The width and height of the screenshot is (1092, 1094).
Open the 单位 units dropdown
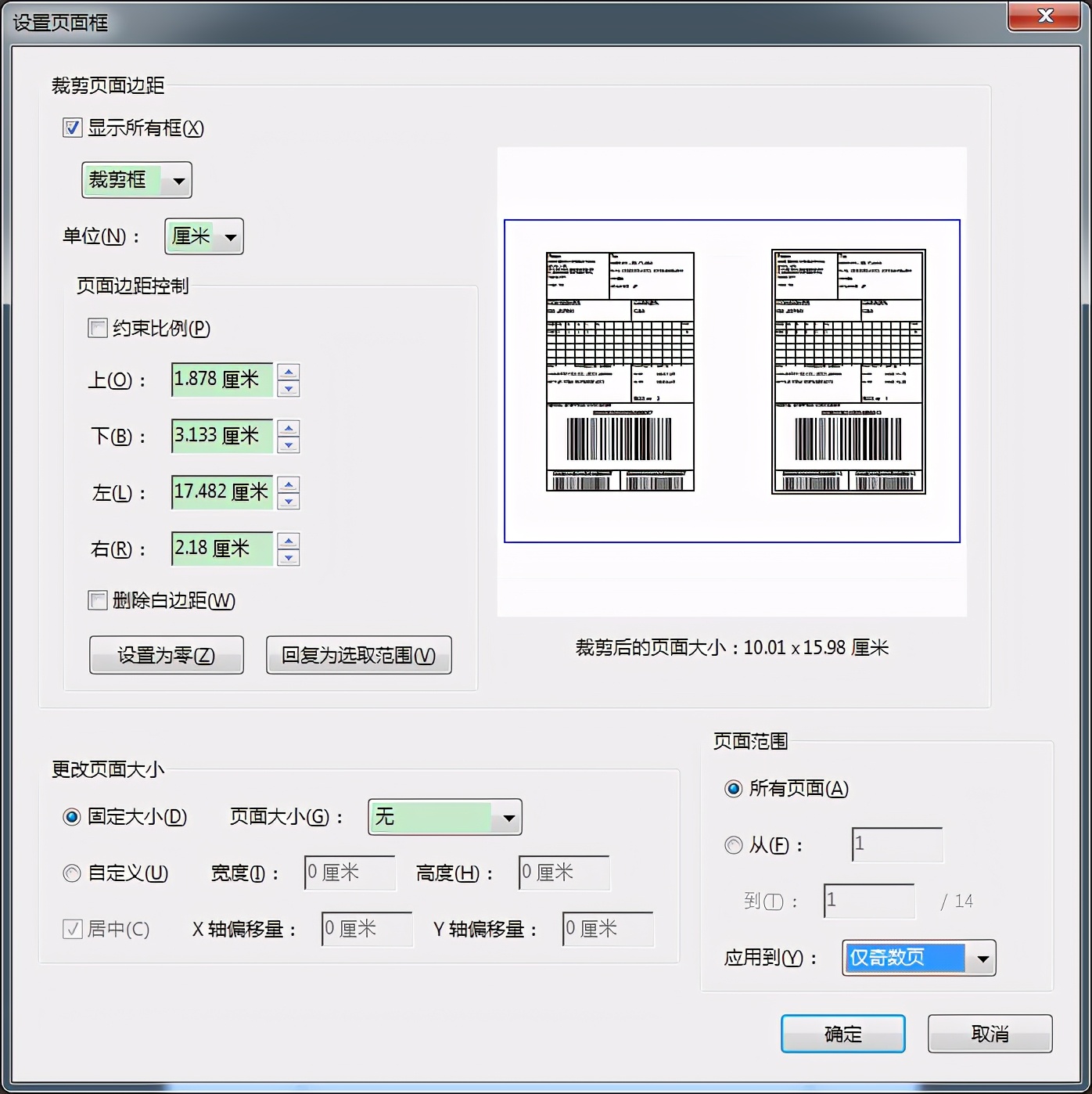[x=204, y=236]
